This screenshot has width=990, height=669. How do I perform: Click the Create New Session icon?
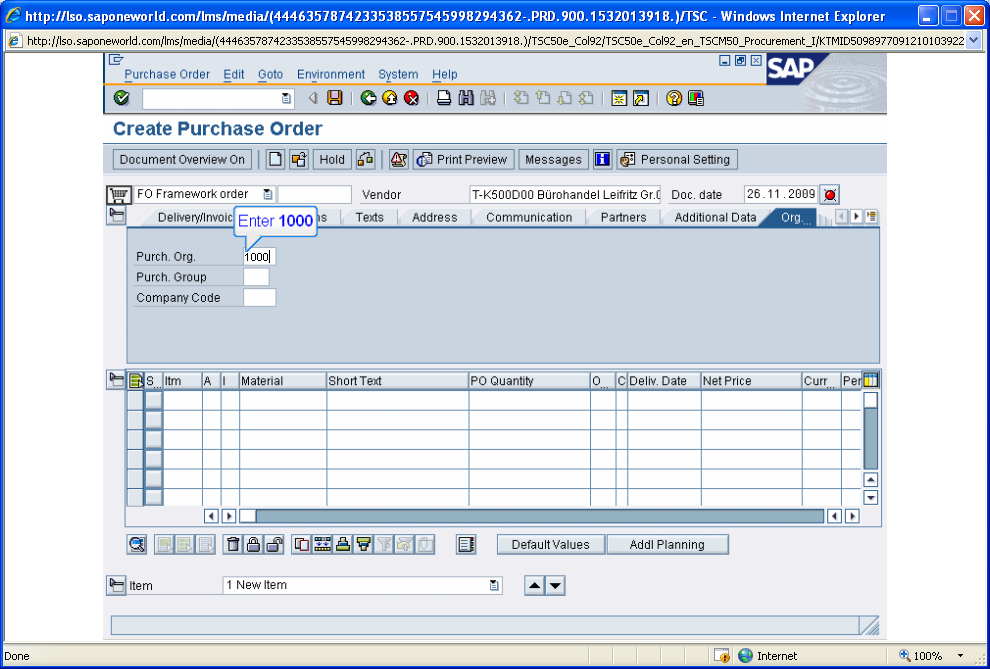(619, 98)
